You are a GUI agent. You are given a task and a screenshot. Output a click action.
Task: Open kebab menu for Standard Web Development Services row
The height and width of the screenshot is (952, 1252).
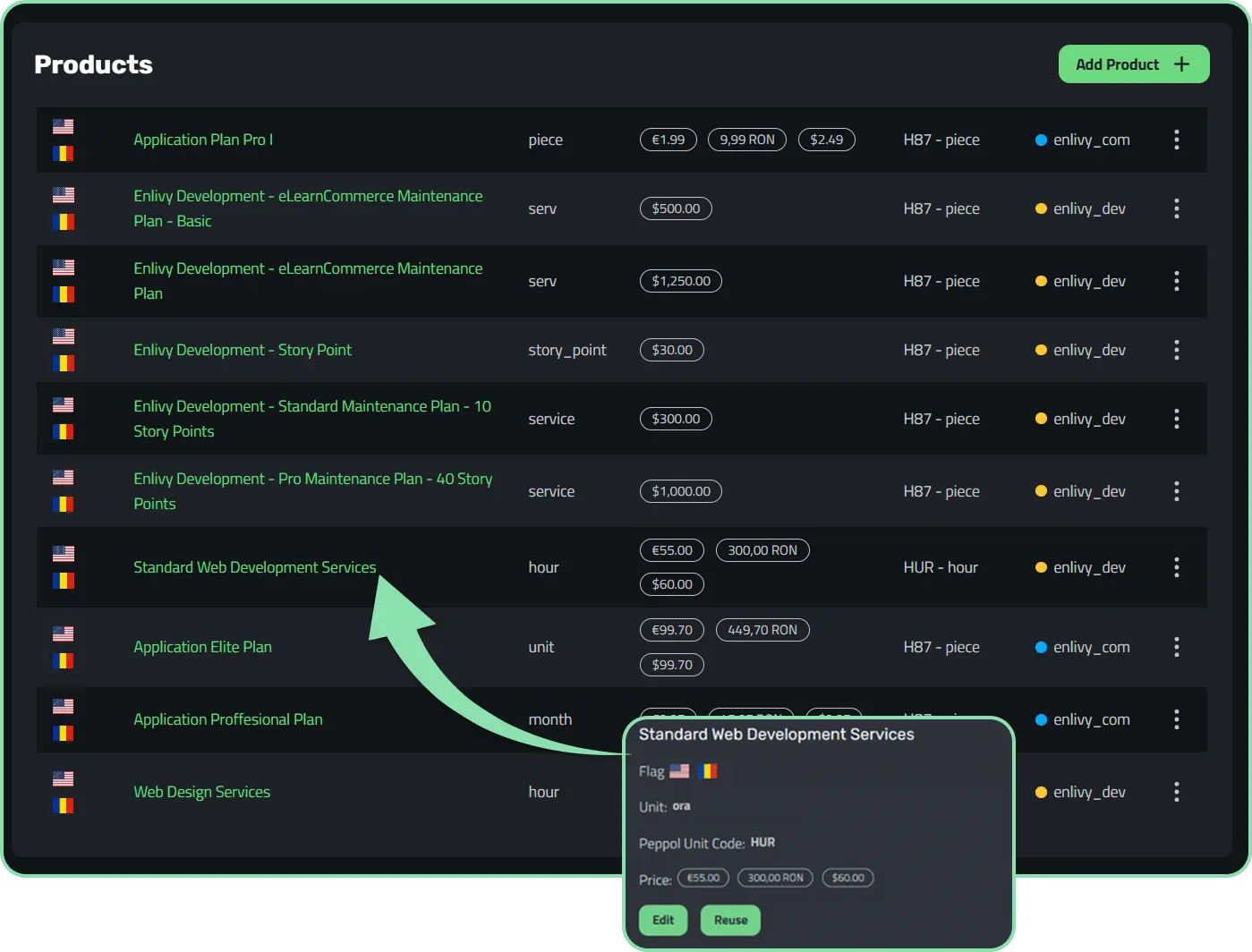point(1176,567)
